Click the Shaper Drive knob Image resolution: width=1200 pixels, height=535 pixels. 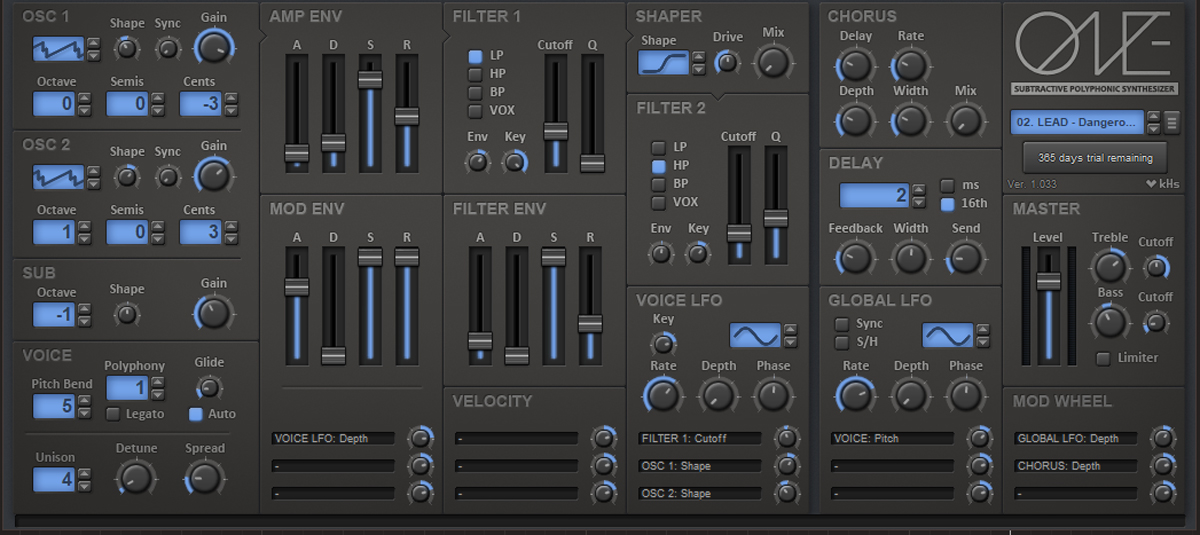[x=727, y=62]
